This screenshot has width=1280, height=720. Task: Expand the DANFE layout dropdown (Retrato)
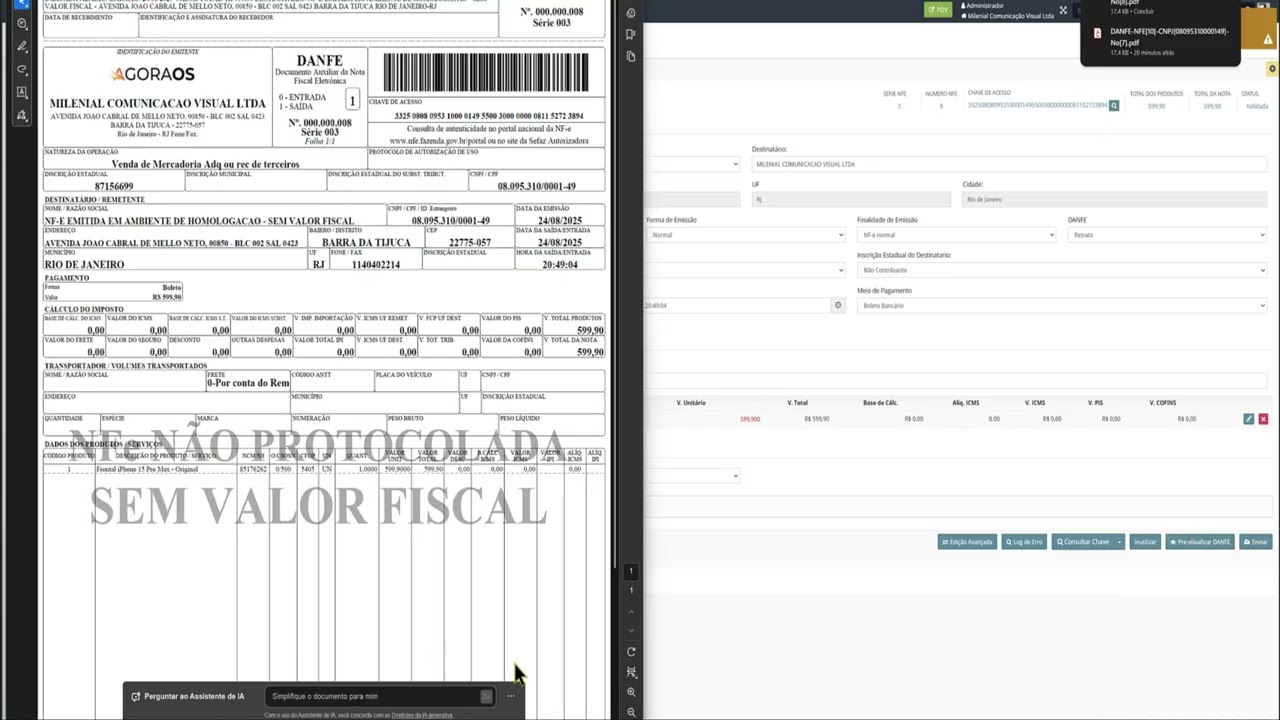(x=1167, y=235)
